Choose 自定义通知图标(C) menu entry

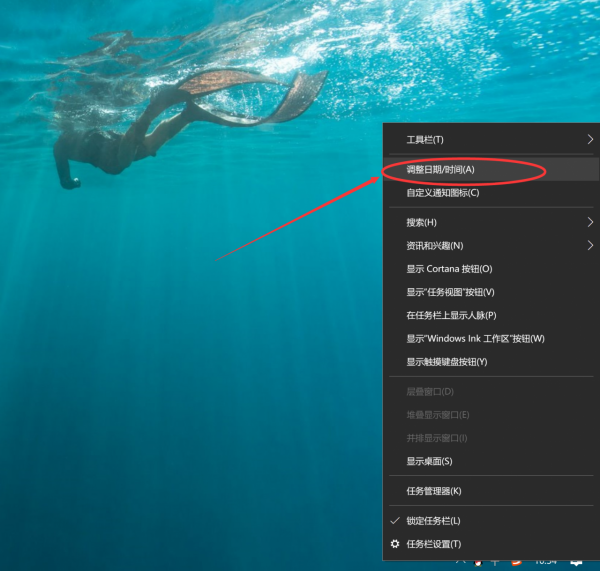point(491,193)
